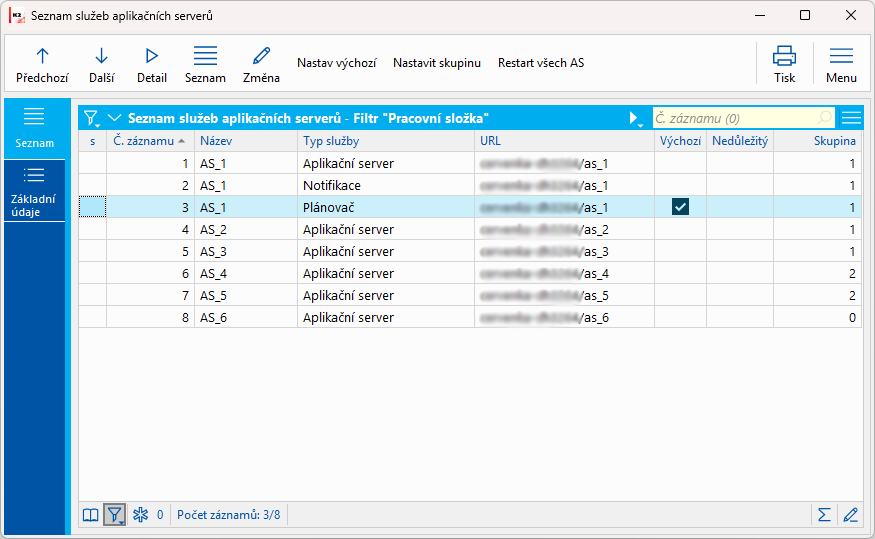The width and height of the screenshot is (875, 539).
Task: Click the Typ služby column header
Action: pos(386,141)
